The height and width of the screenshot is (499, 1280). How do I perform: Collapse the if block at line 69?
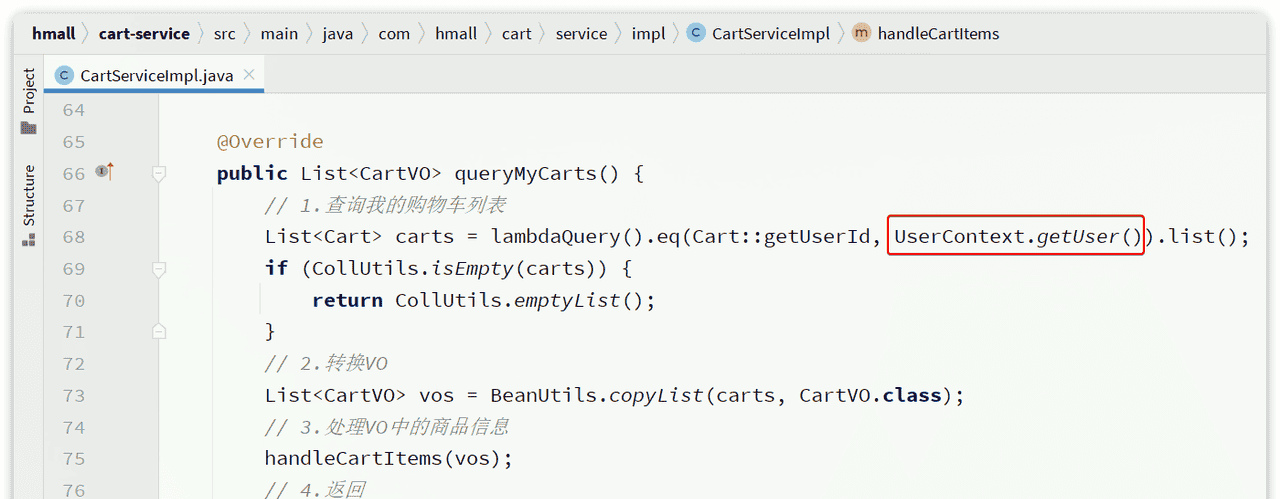[158, 269]
